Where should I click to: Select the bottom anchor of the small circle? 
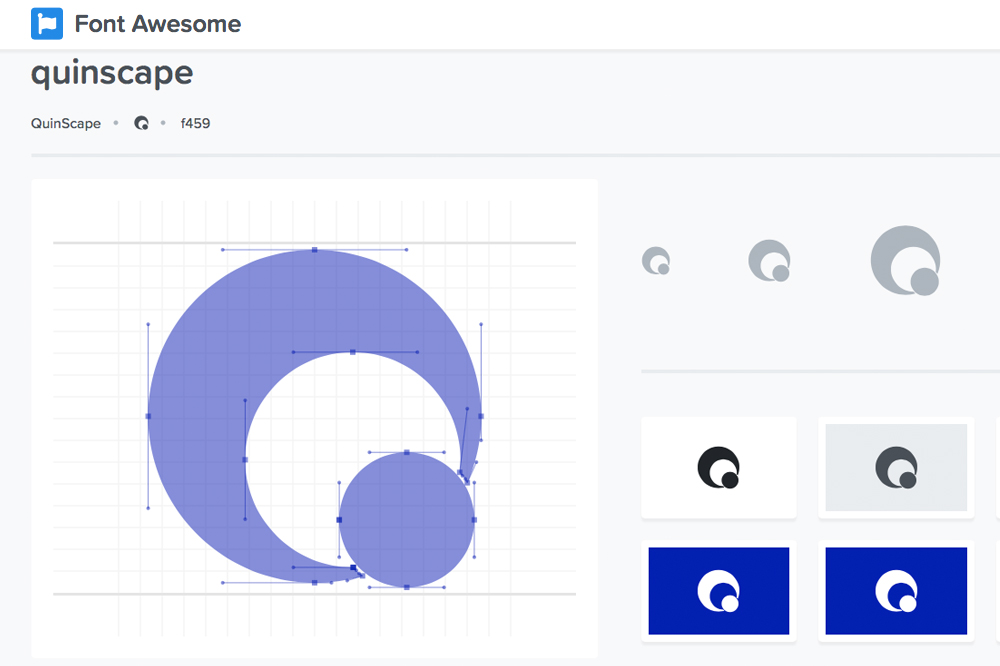click(407, 587)
